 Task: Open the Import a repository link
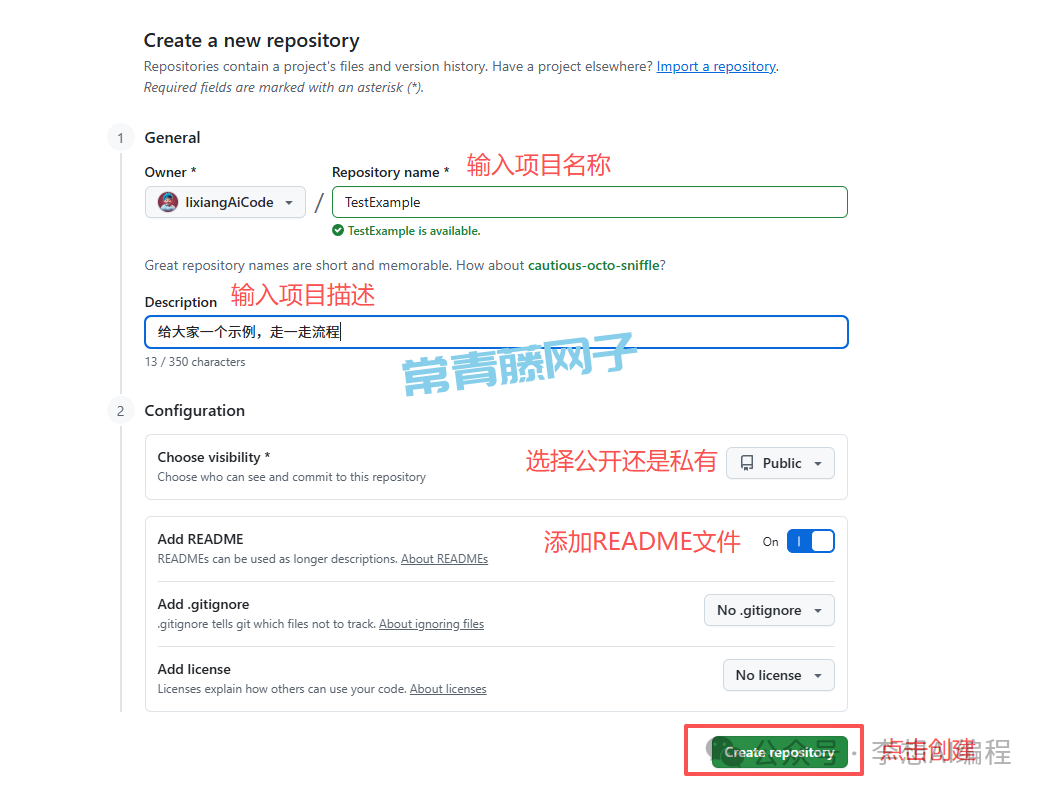pyautogui.click(x=716, y=67)
